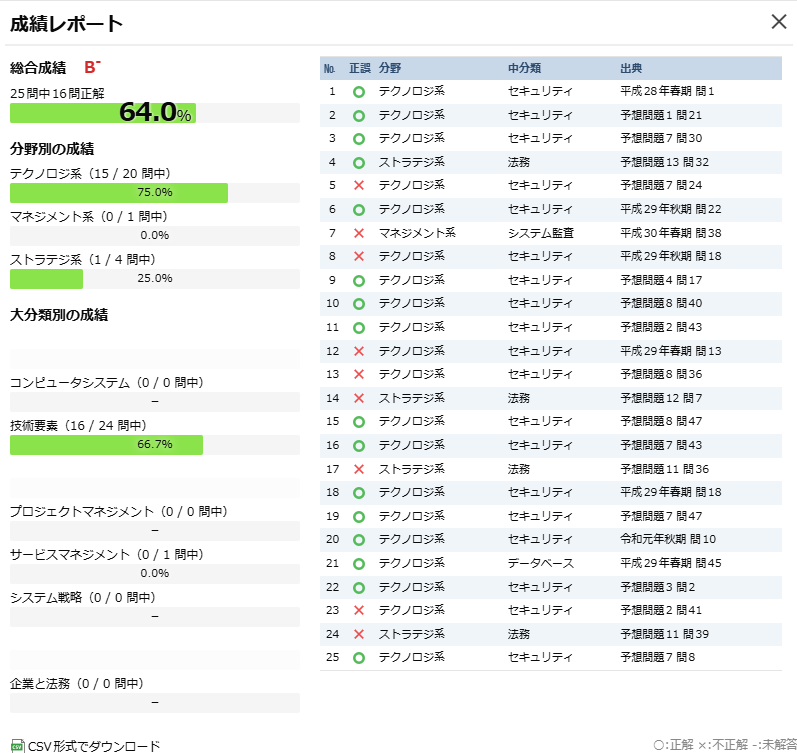This screenshot has height=753, width=797.
Task: Select source 平成30年春期 問38
Action: 670,233
